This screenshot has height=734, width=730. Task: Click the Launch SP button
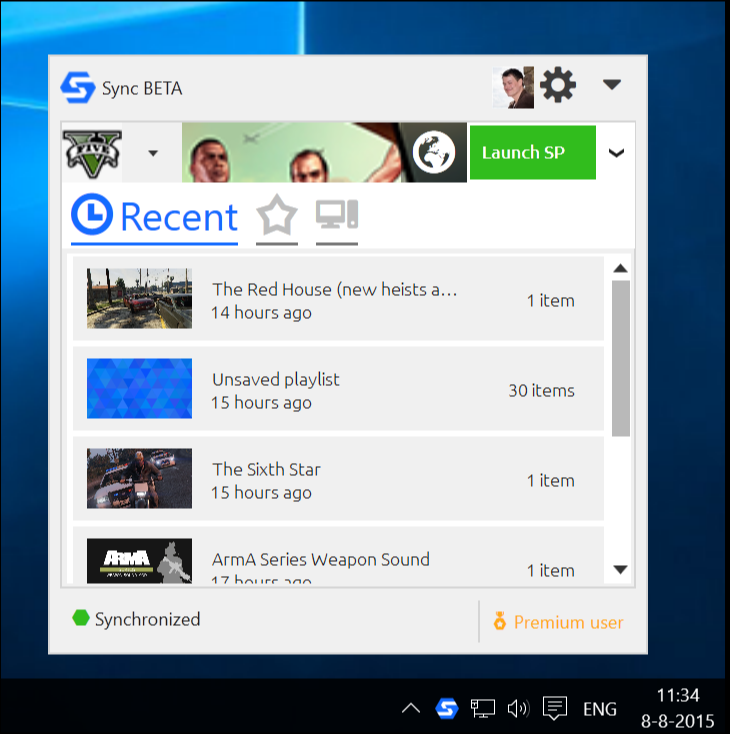[x=532, y=152]
